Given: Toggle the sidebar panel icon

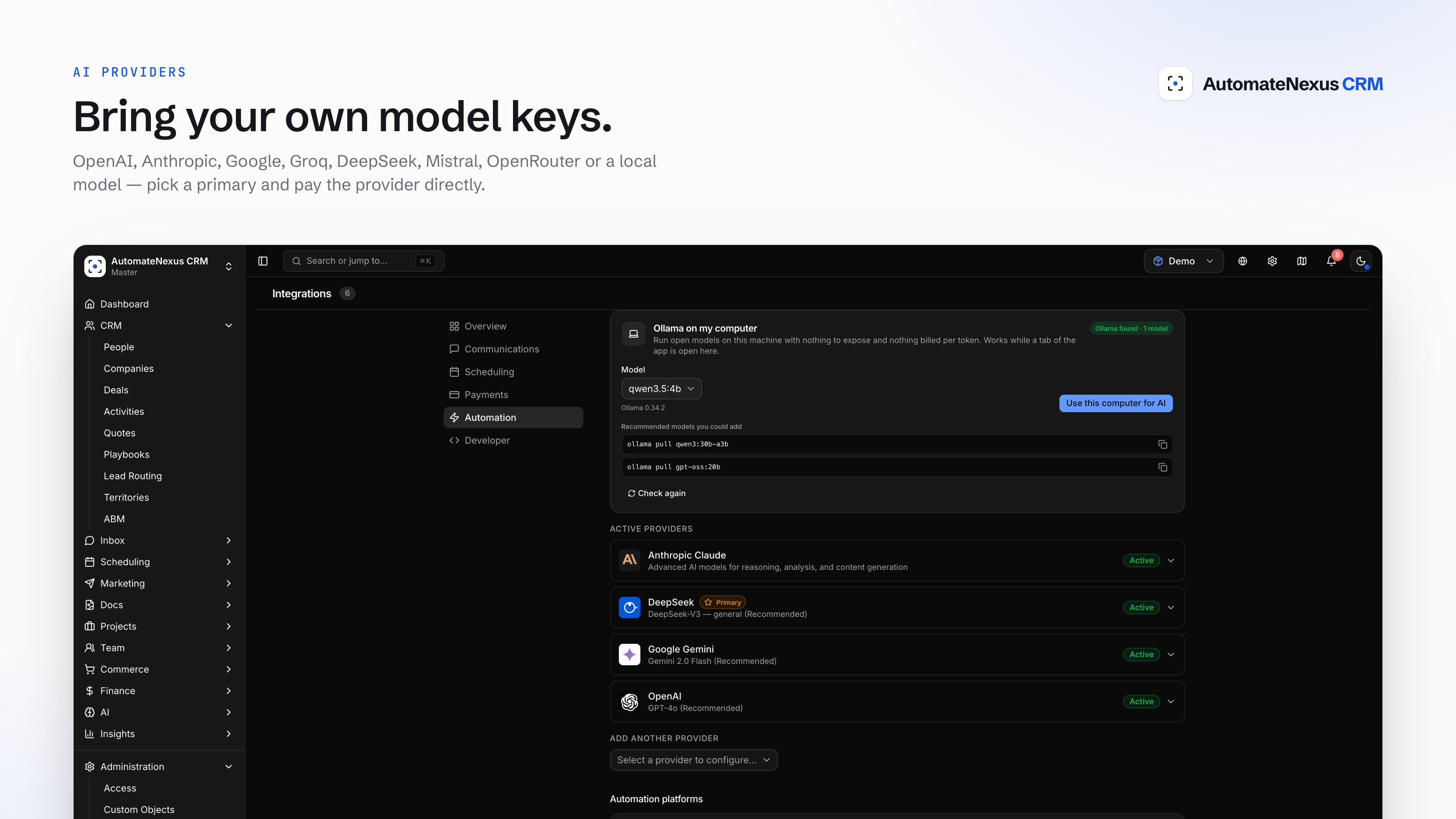Looking at the screenshot, I should 263,261.
